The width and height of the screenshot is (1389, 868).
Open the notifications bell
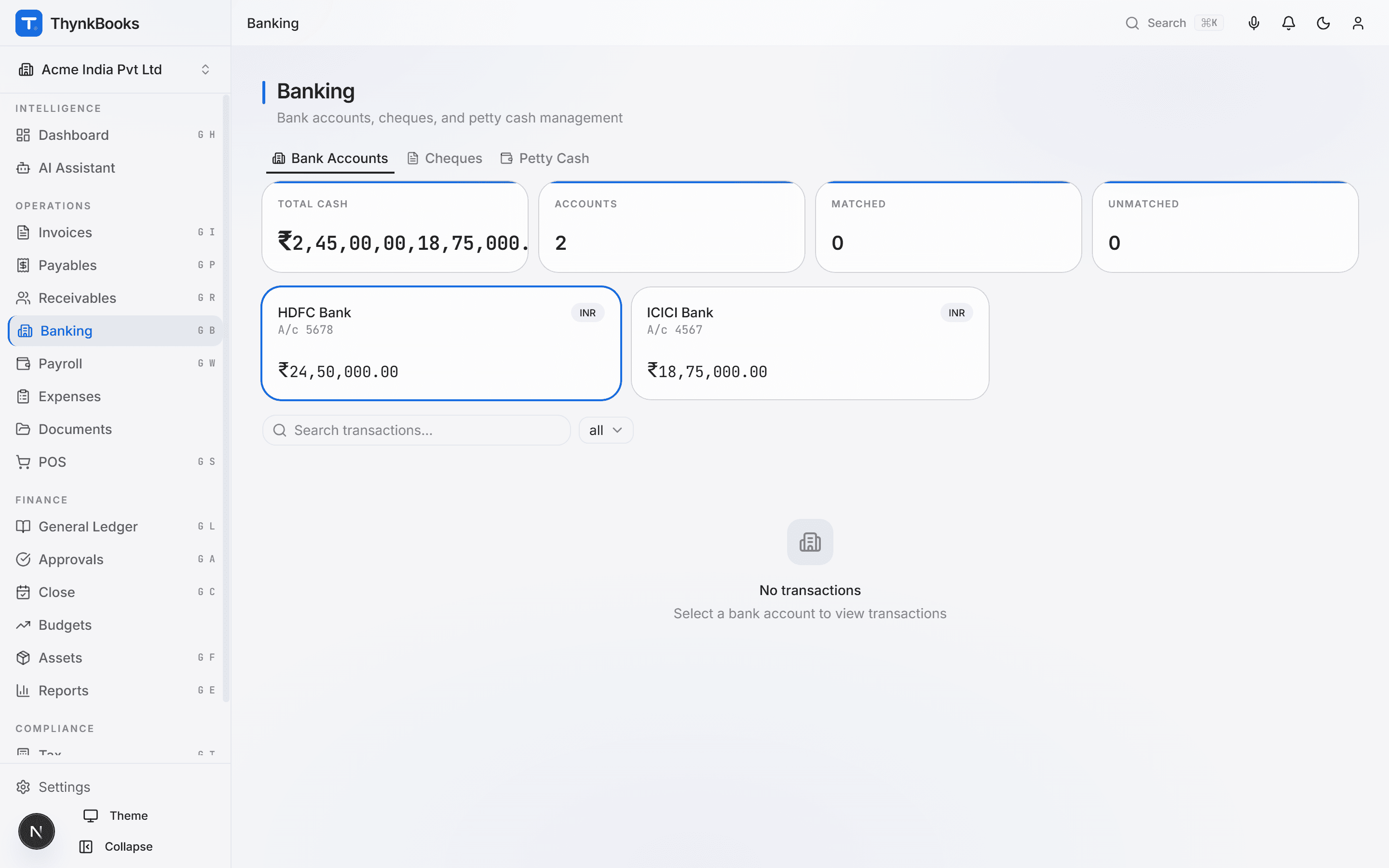click(1289, 23)
